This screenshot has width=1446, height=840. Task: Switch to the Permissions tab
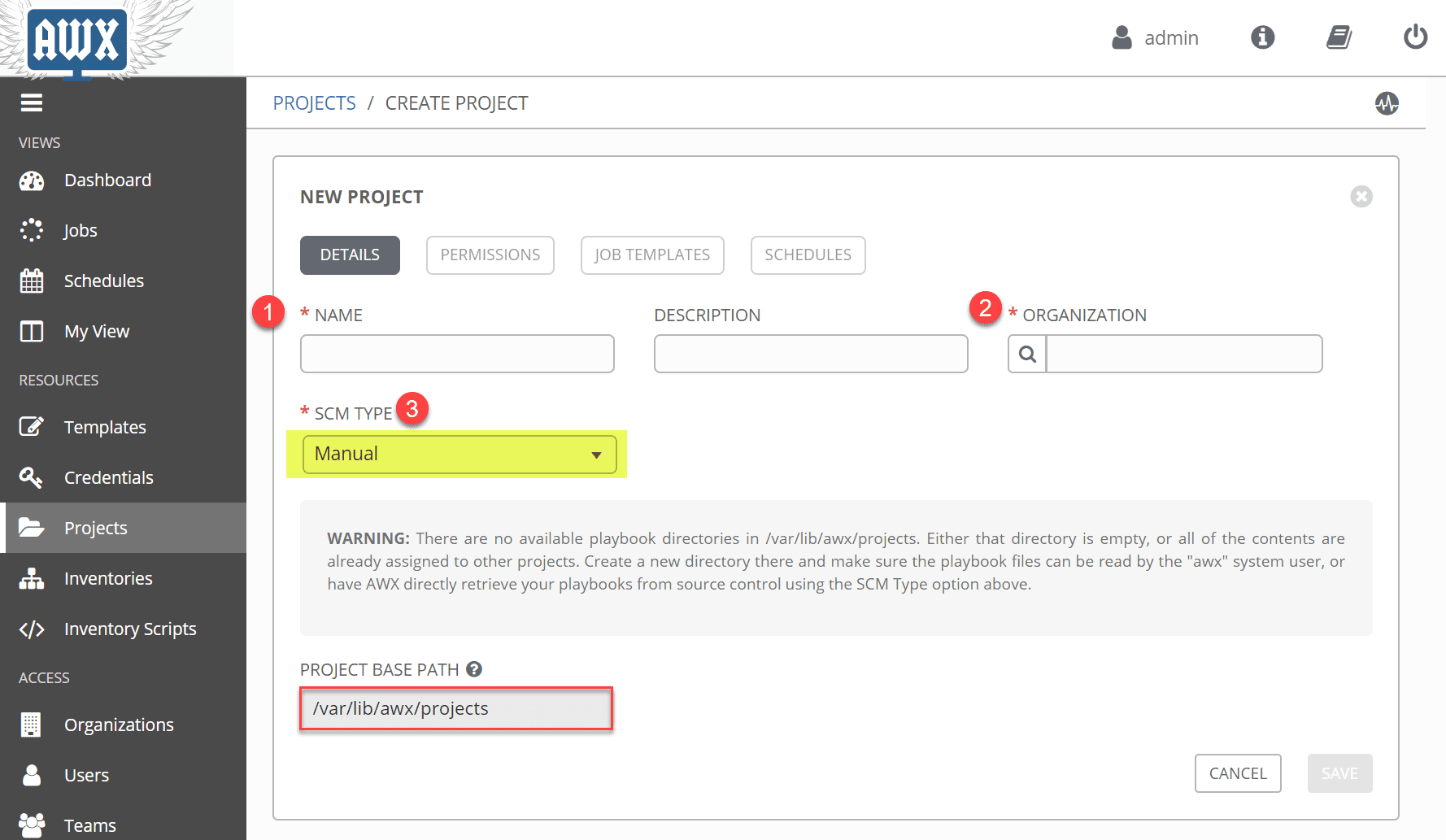pyautogui.click(x=490, y=255)
